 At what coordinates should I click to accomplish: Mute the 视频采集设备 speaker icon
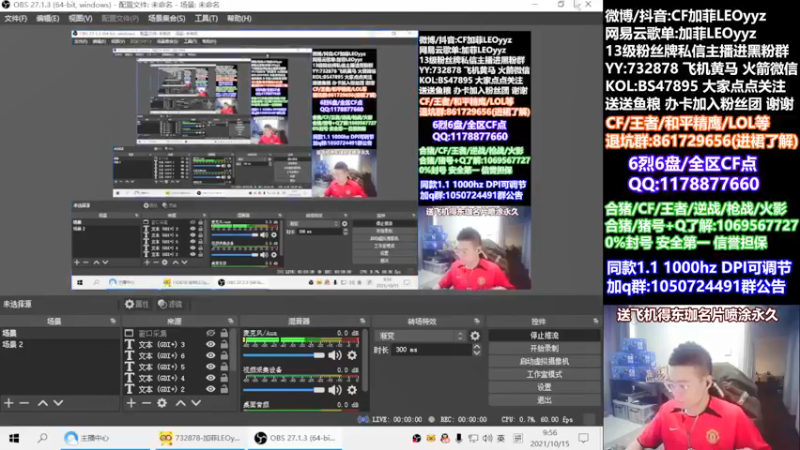click(335, 390)
